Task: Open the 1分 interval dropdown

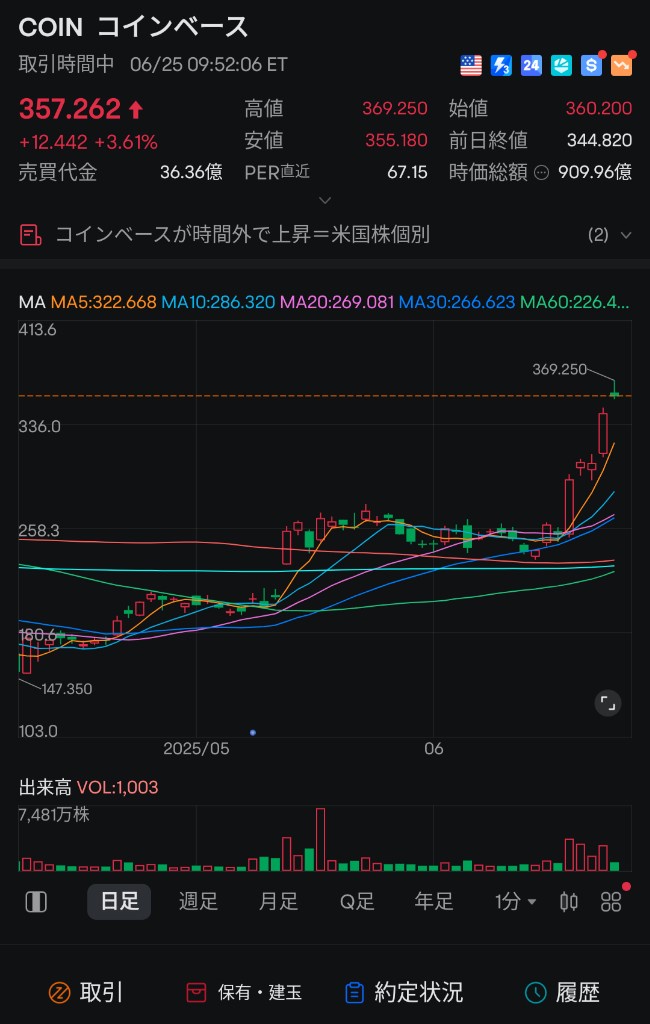Action: (x=515, y=902)
